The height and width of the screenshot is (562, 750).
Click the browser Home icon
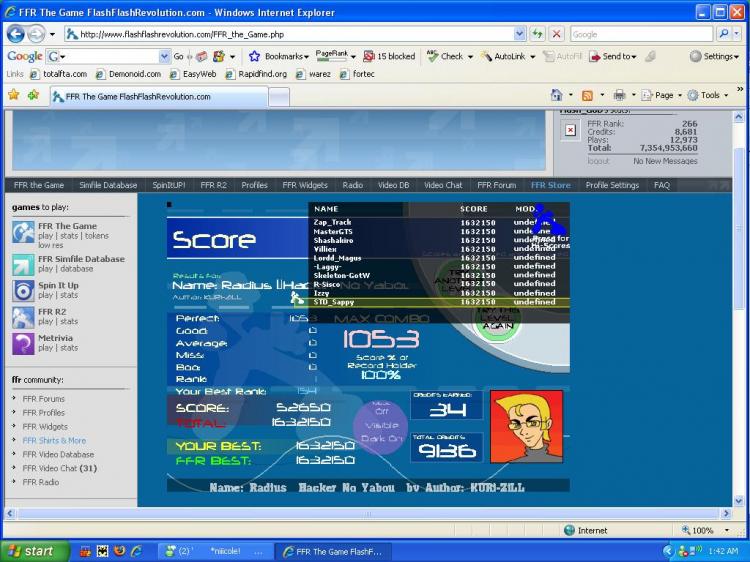point(556,95)
